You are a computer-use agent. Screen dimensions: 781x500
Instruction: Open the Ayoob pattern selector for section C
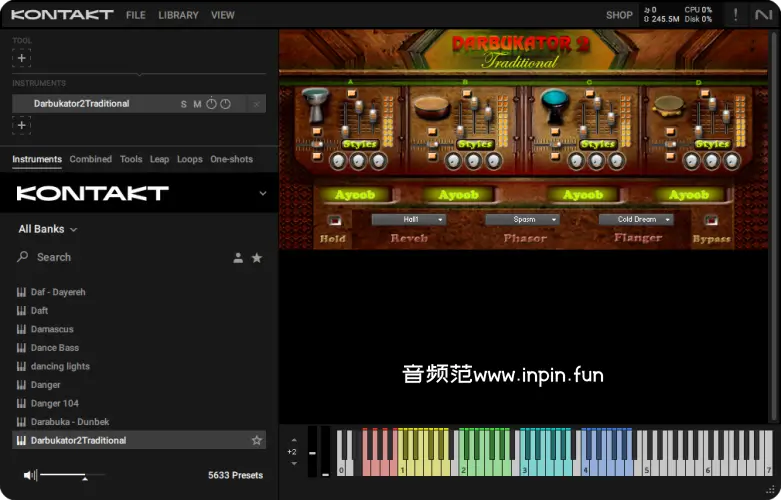(x=583, y=195)
